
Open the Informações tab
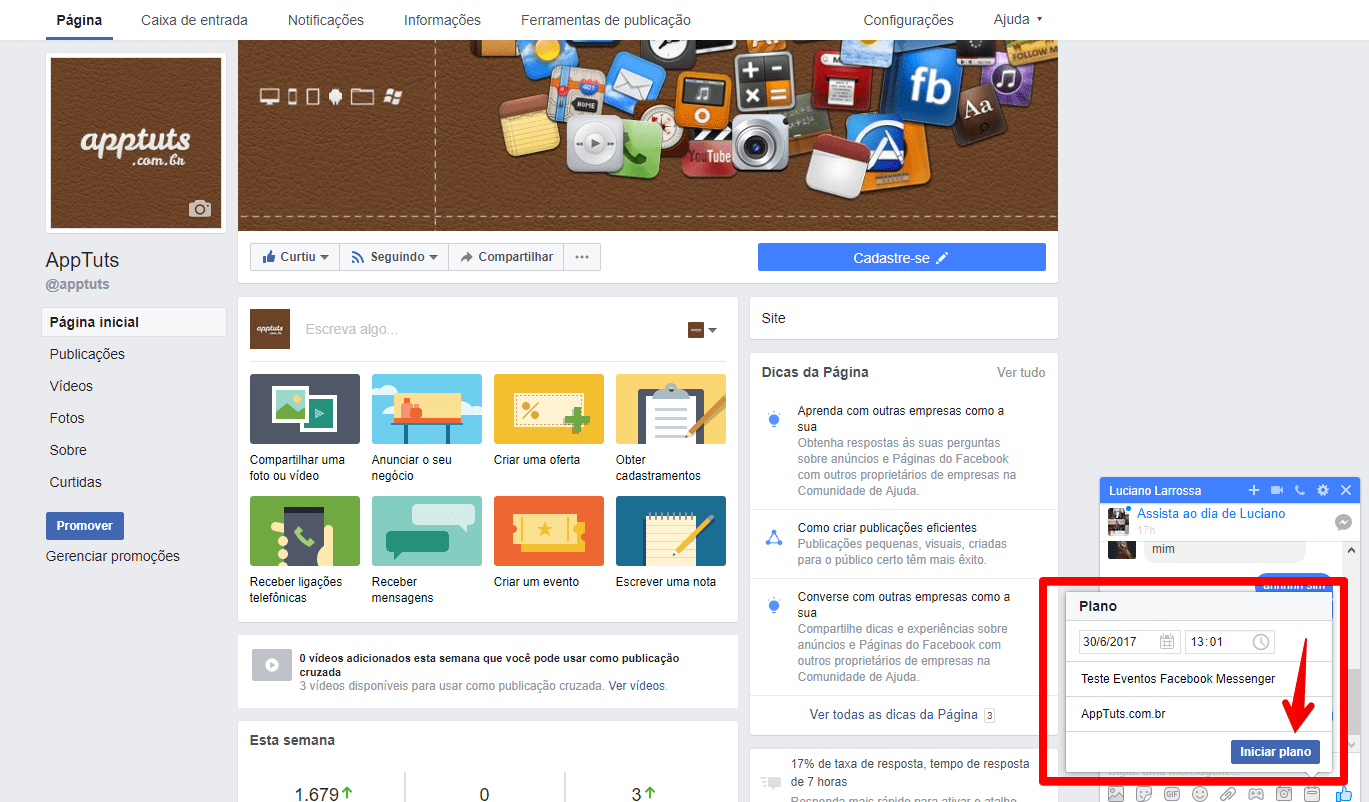click(442, 20)
